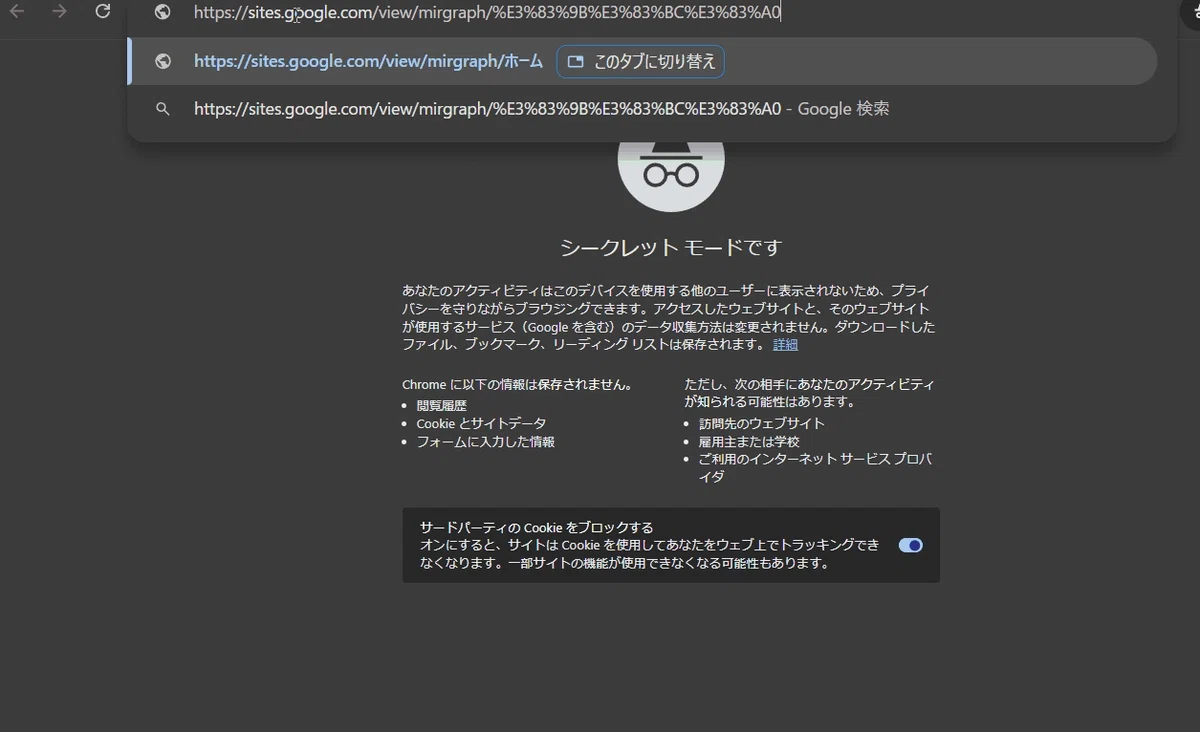The height and width of the screenshot is (732, 1200).
Task: Click the "このタブに切り替え" button
Action: (x=641, y=61)
